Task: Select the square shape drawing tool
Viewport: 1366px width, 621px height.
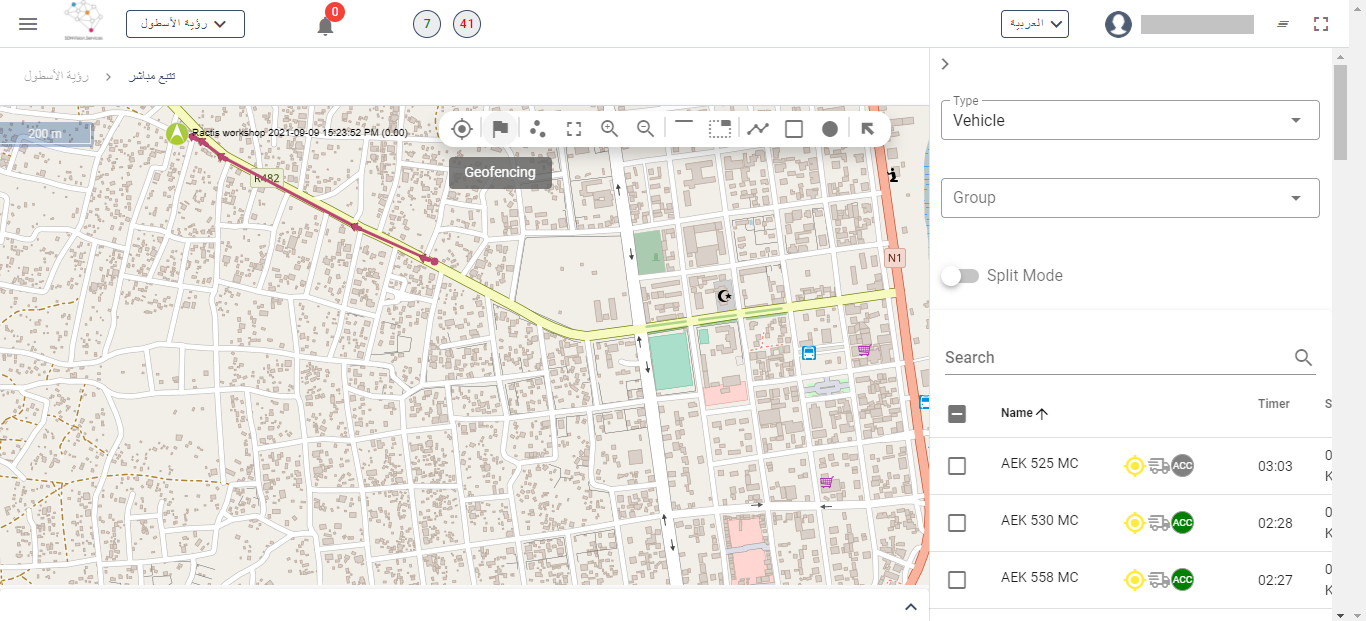Action: [794, 128]
